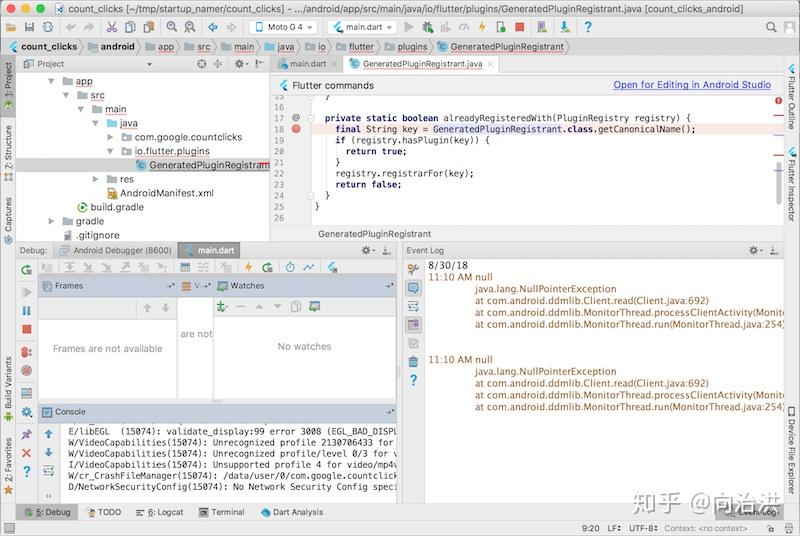Click the editor's vertical scrollbar thumb
Image resolution: width=800 pixels, height=536 pixels.
point(779,183)
